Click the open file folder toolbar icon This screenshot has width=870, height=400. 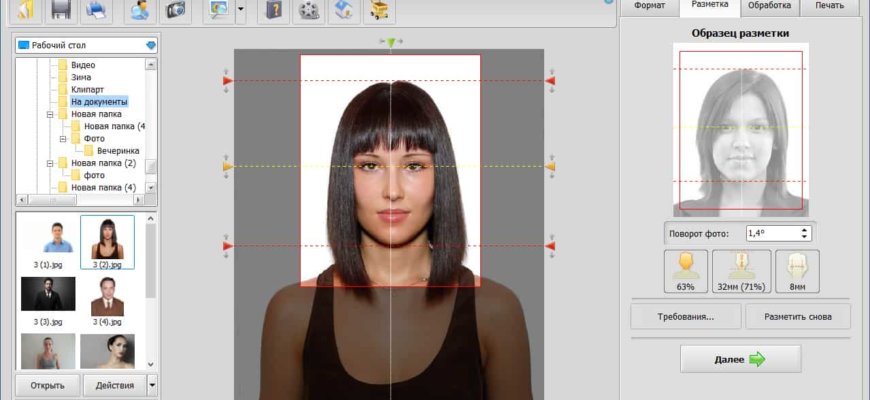pyautogui.click(x=24, y=11)
